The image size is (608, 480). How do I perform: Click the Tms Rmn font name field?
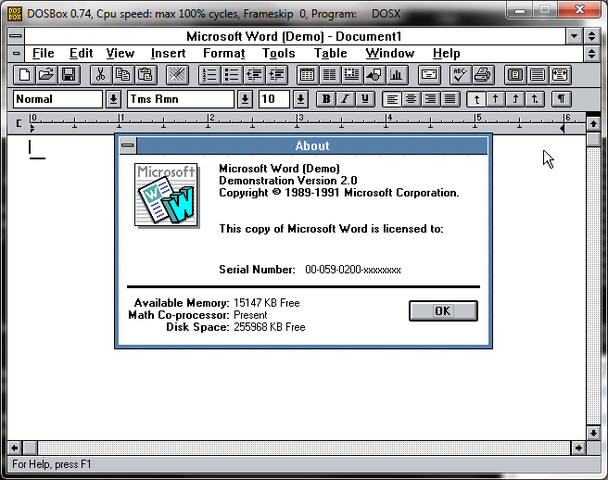pyautogui.click(x=181, y=99)
